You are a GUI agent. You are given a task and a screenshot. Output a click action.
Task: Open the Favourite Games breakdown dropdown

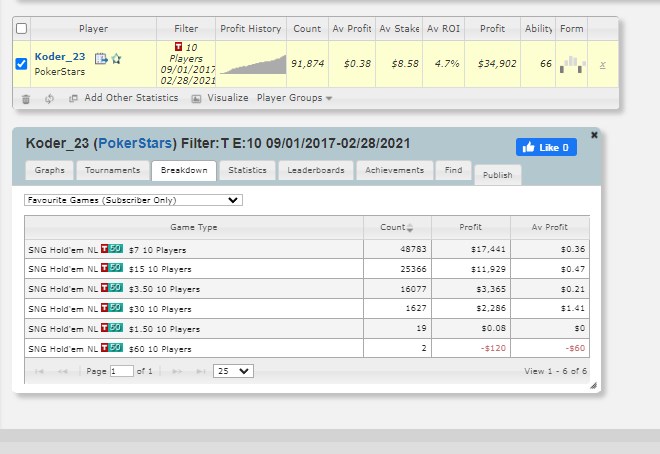coord(133,200)
